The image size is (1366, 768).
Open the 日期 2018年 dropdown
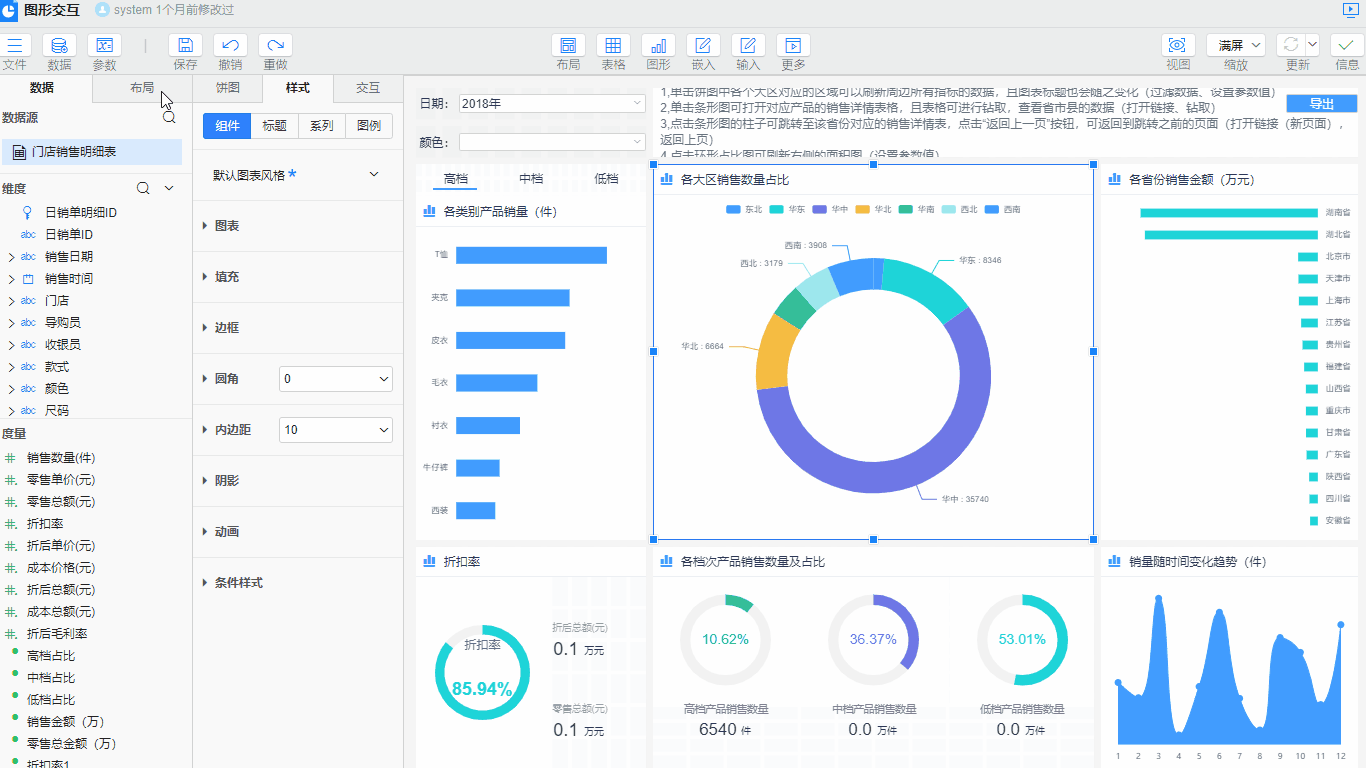point(552,103)
